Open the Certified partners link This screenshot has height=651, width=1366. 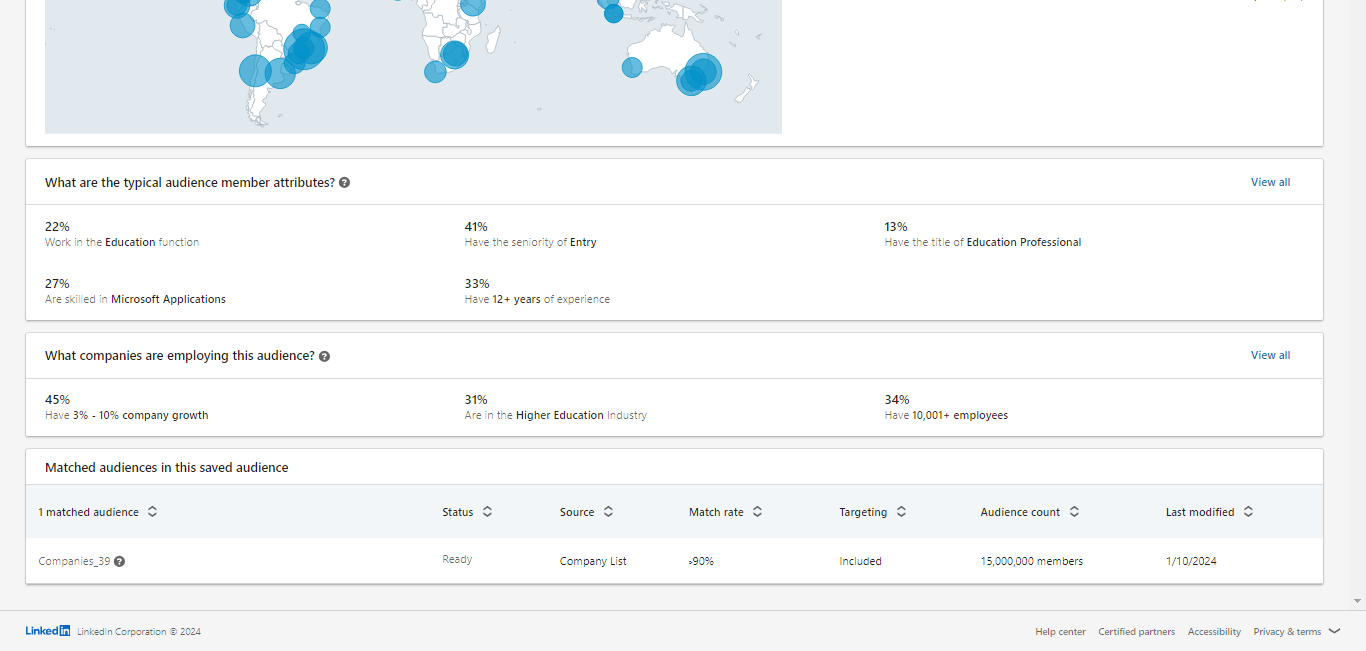point(1136,632)
